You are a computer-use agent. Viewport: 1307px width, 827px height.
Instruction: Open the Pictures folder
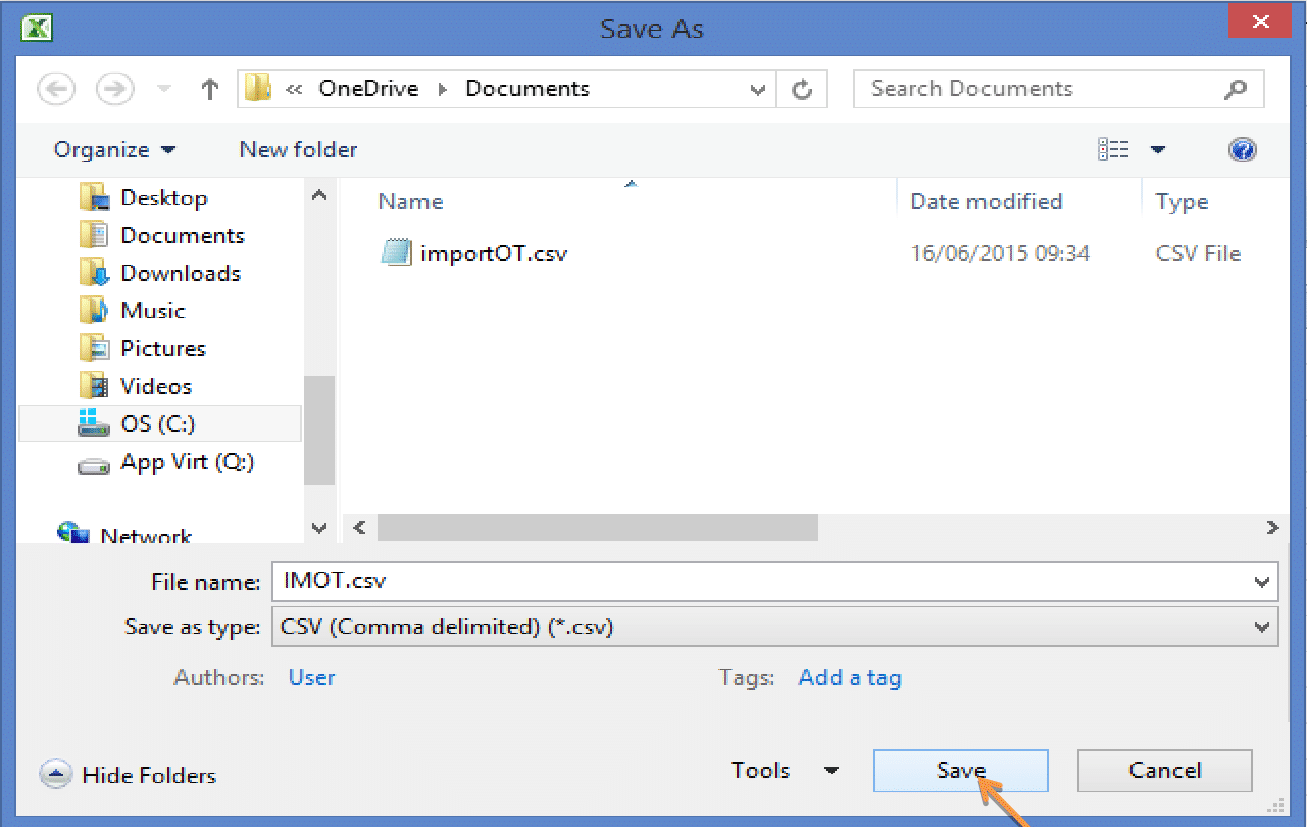[x=160, y=347]
